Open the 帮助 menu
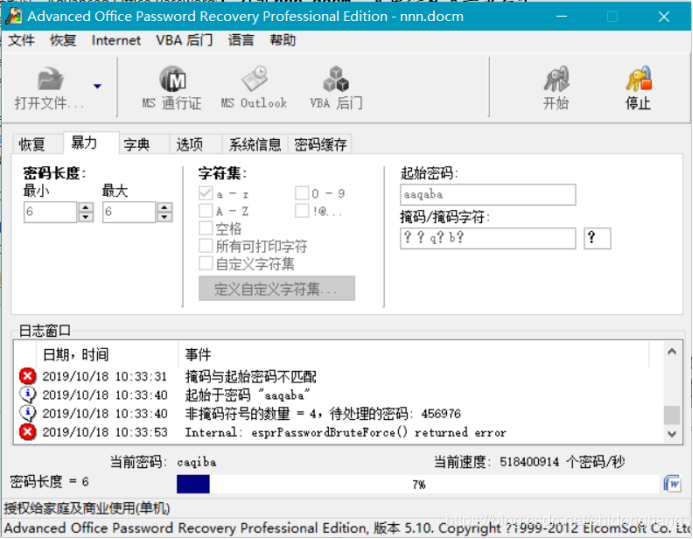Image resolution: width=693 pixels, height=539 pixels. (282, 40)
